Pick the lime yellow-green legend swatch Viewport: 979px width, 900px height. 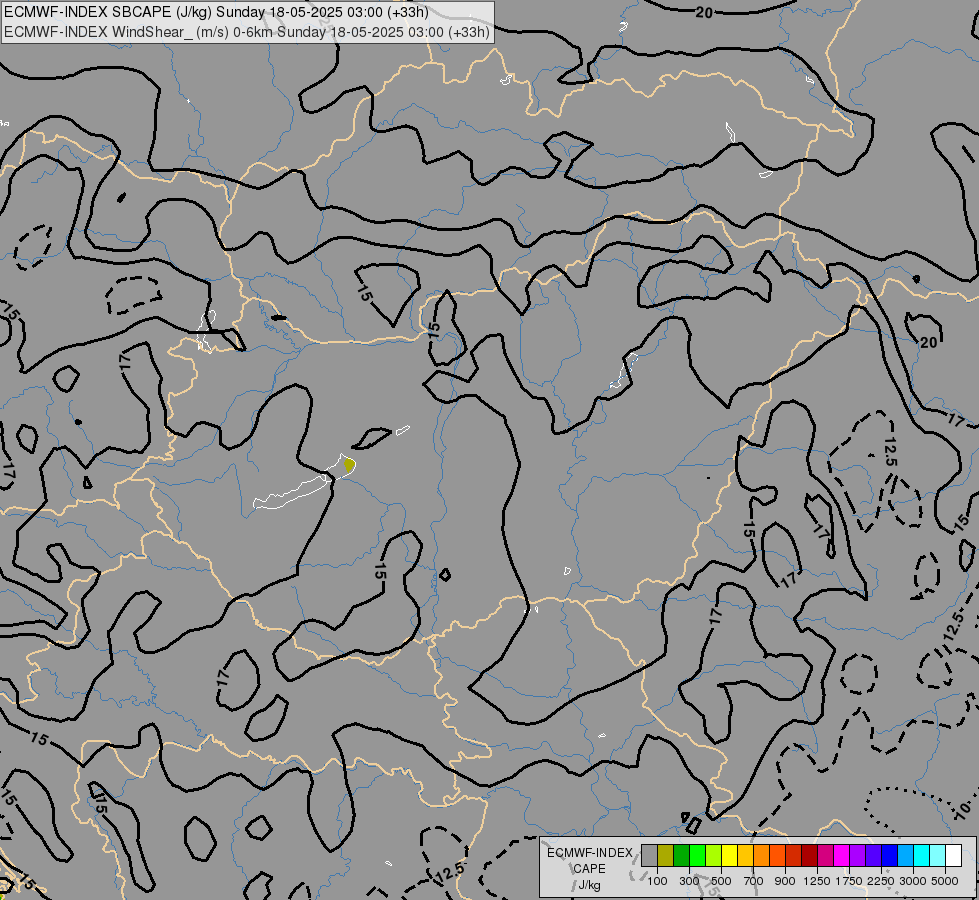pos(714,855)
